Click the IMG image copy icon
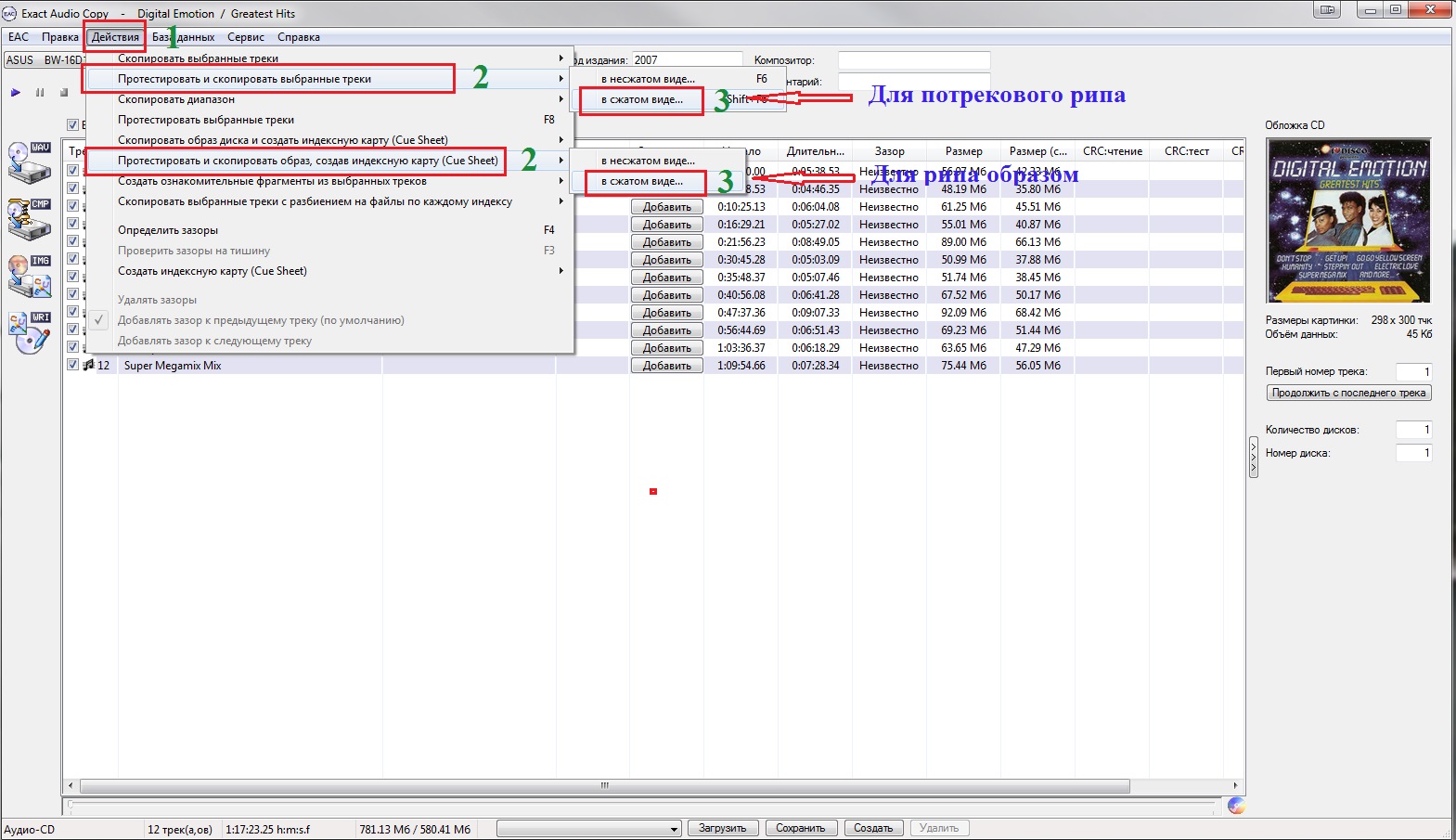 pos(29,276)
